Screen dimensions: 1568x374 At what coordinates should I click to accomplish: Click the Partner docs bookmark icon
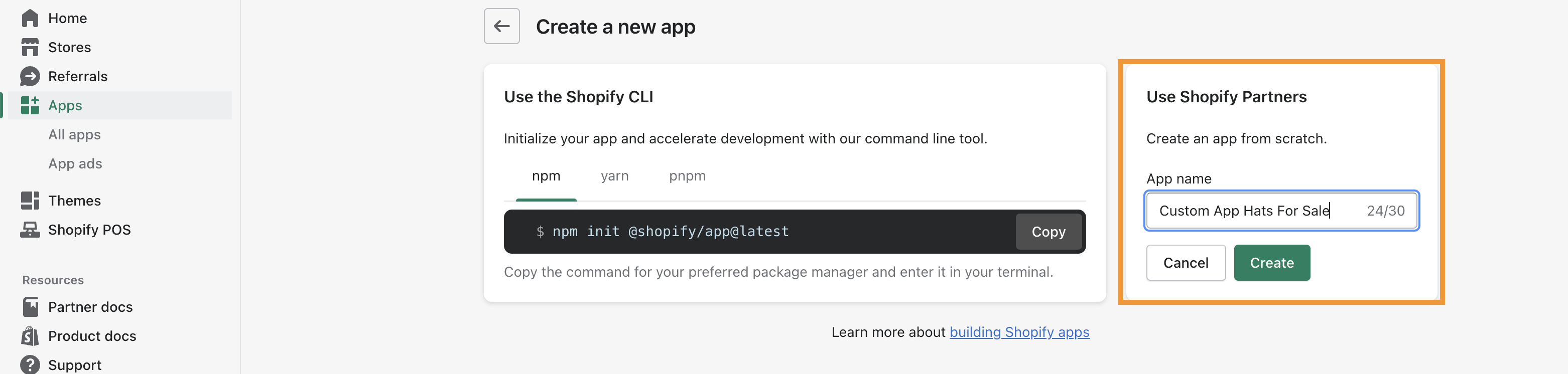(x=30, y=307)
